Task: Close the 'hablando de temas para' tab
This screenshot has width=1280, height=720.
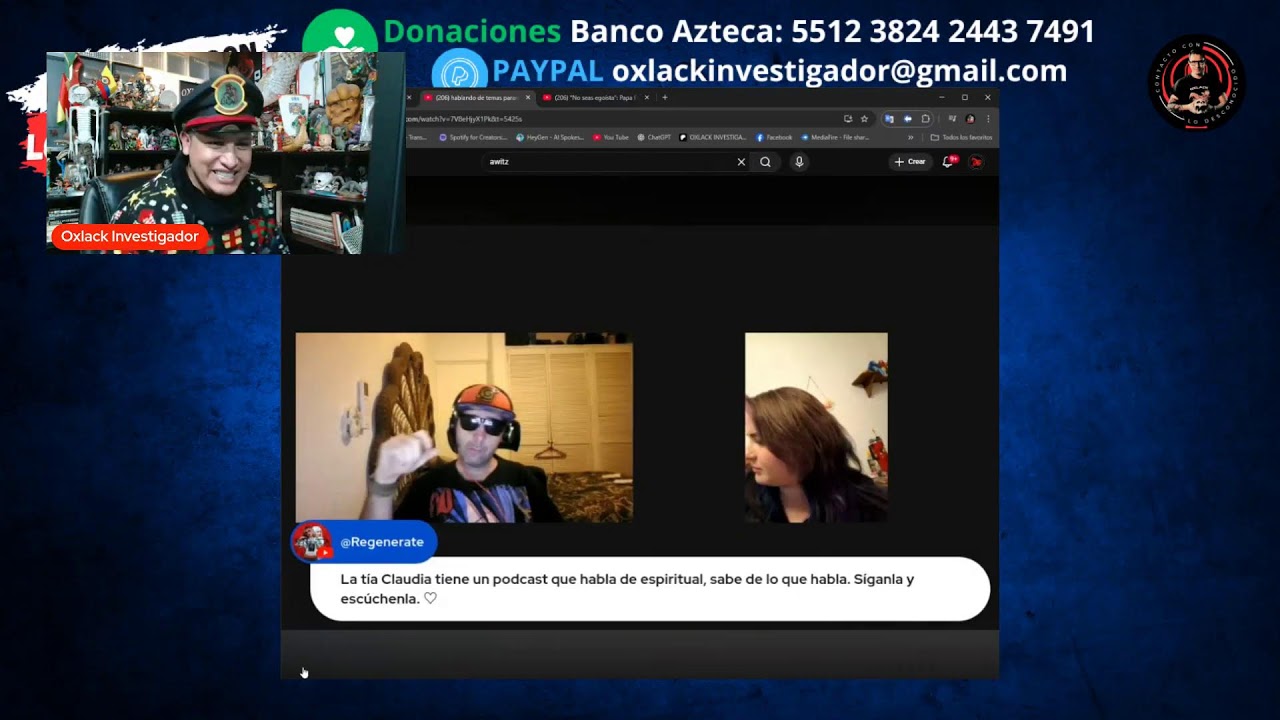Action: click(528, 98)
